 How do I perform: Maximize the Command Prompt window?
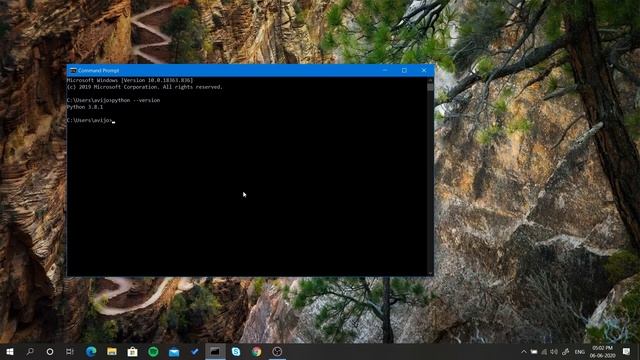click(x=404, y=70)
